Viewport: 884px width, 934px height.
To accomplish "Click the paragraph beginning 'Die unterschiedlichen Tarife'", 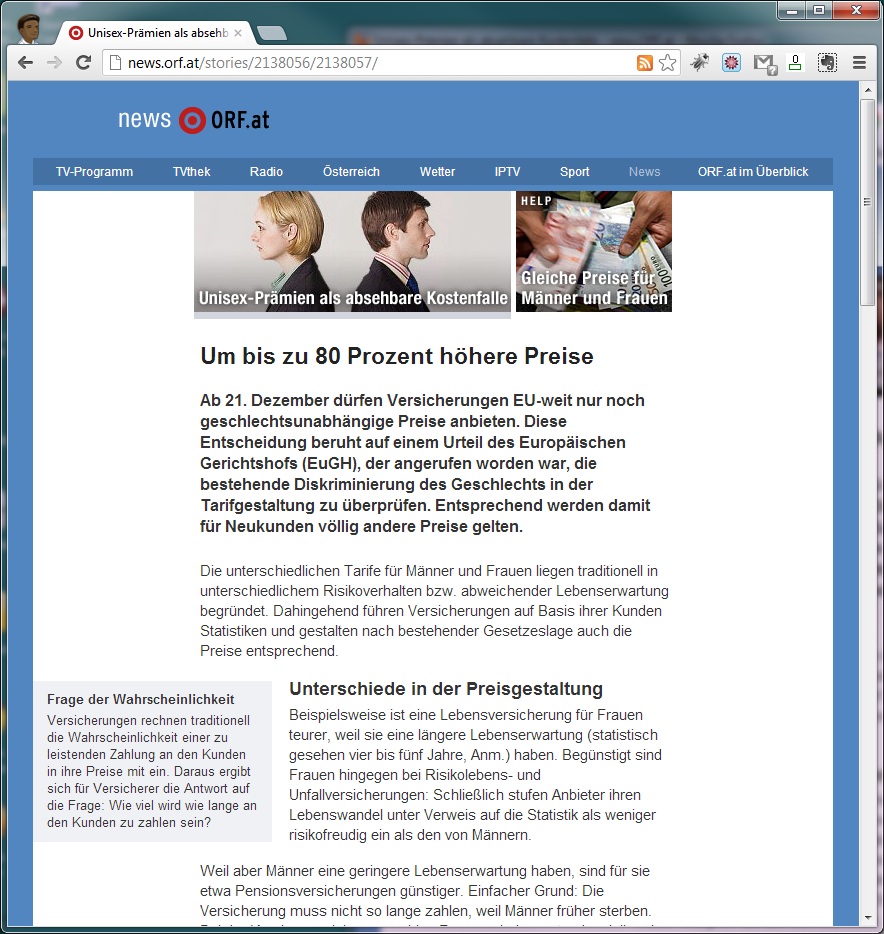I will point(434,611).
